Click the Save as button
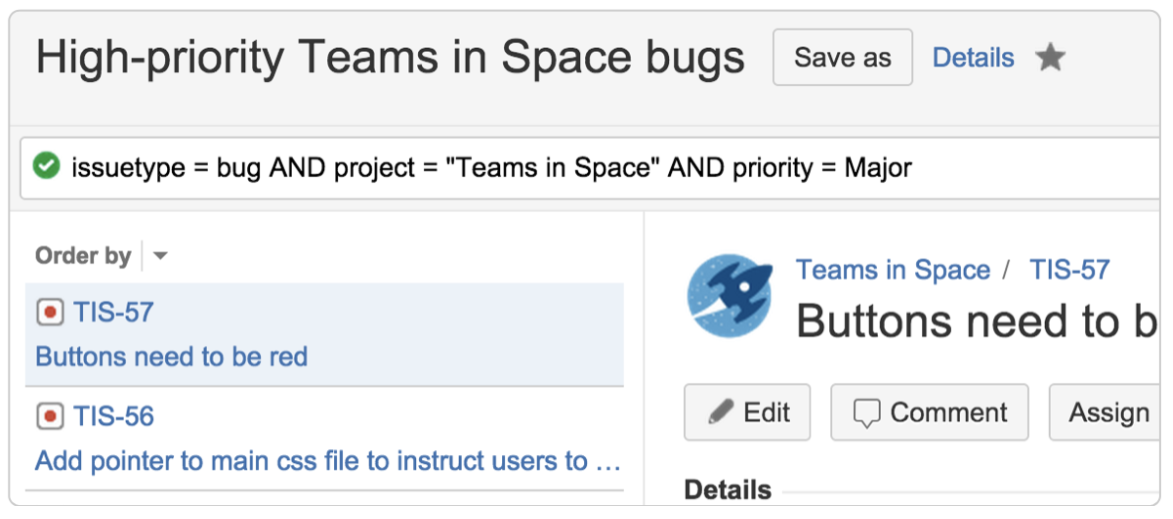This screenshot has height=519, width=1173. [x=842, y=57]
